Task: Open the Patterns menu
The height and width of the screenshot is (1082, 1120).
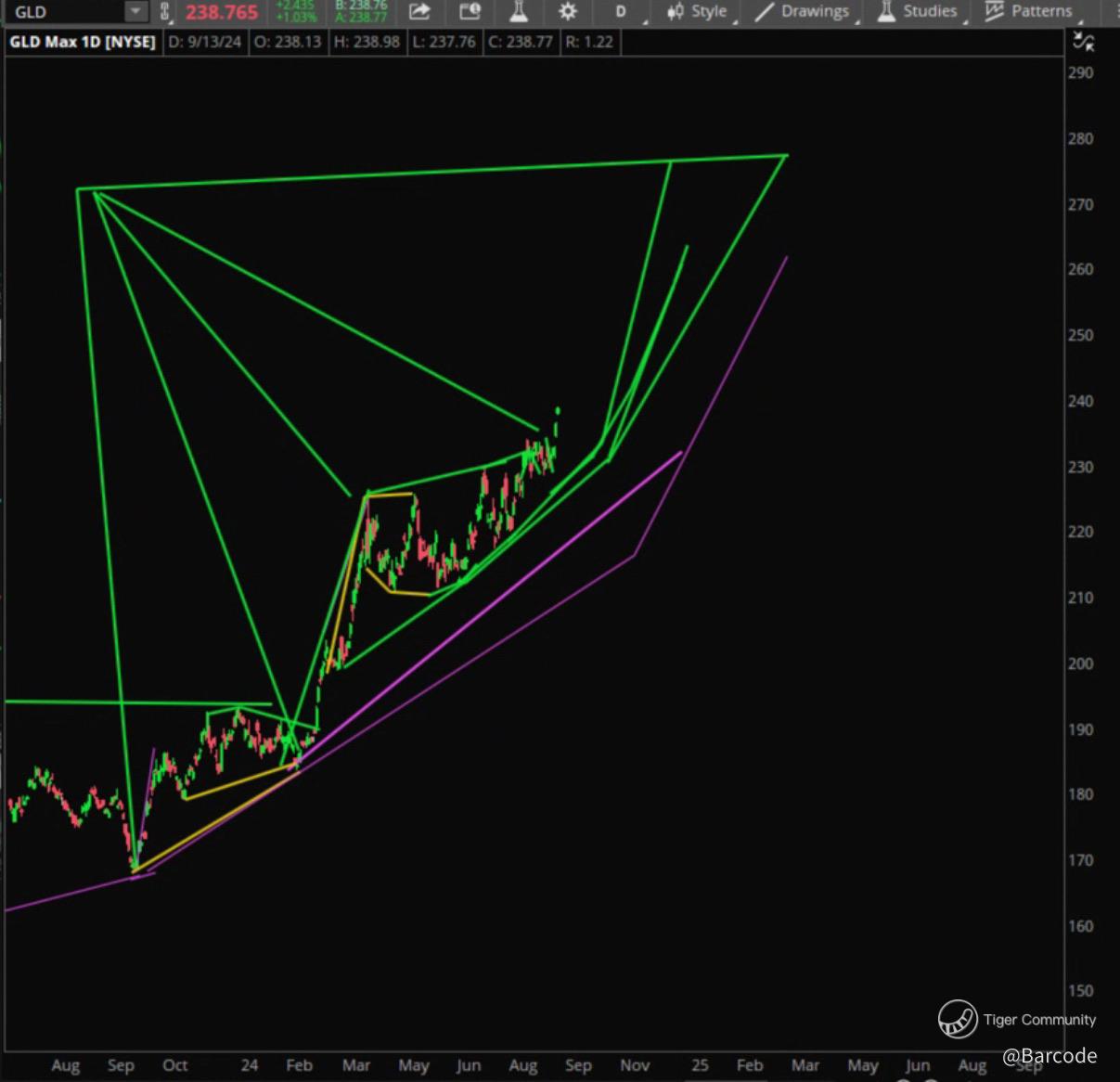Action: [1041, 11]
